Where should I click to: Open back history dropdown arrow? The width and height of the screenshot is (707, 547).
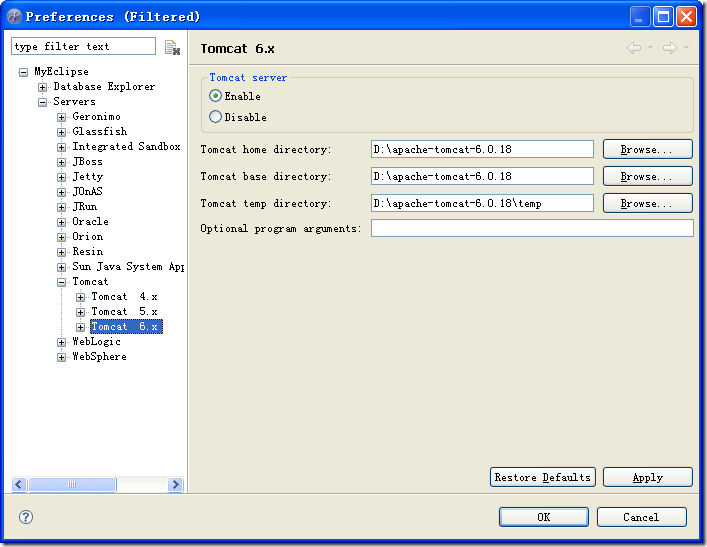tap(650, 47)
